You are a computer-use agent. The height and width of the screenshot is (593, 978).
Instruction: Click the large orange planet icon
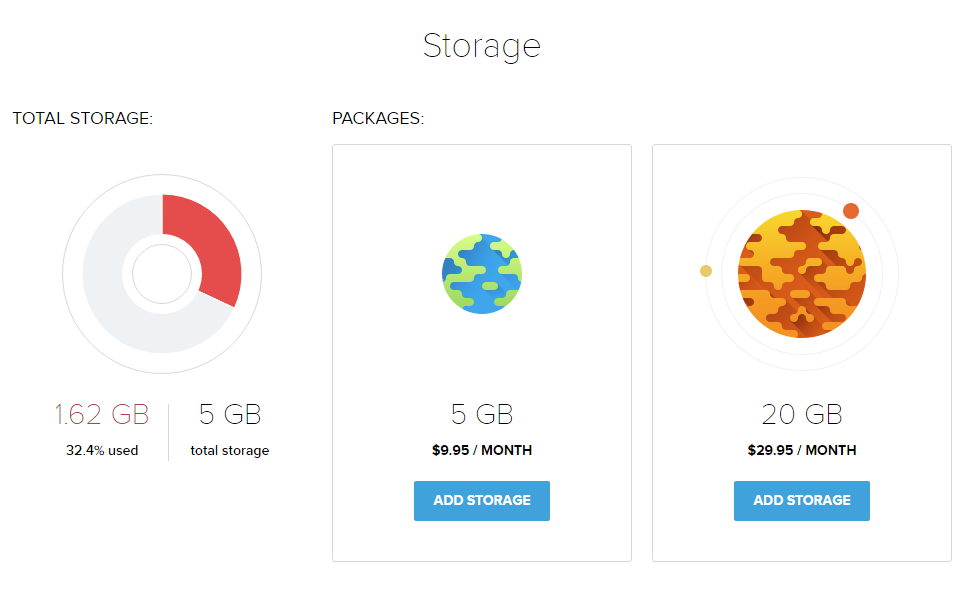tap(802, 274)
